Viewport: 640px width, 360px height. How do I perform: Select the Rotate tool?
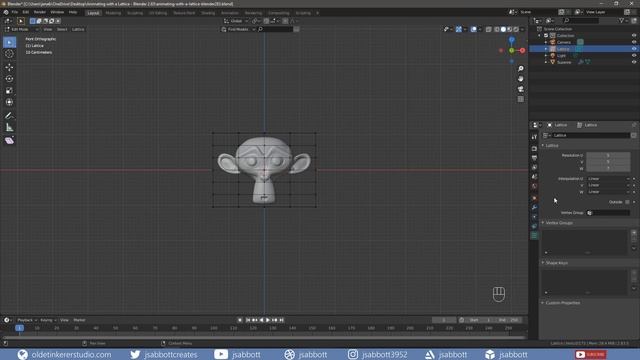point(9,79)
